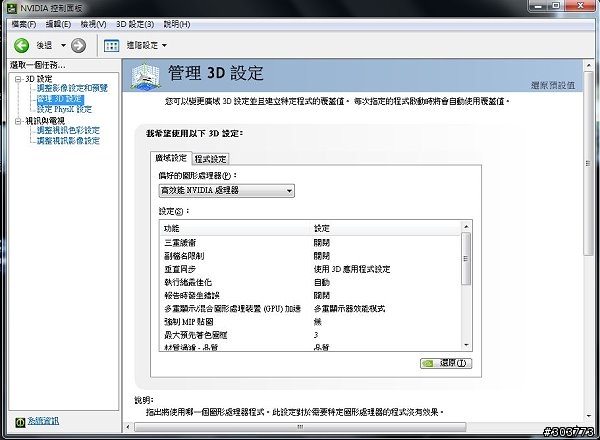Click the system information icon
600x440 pixels.
click(20, 422)
